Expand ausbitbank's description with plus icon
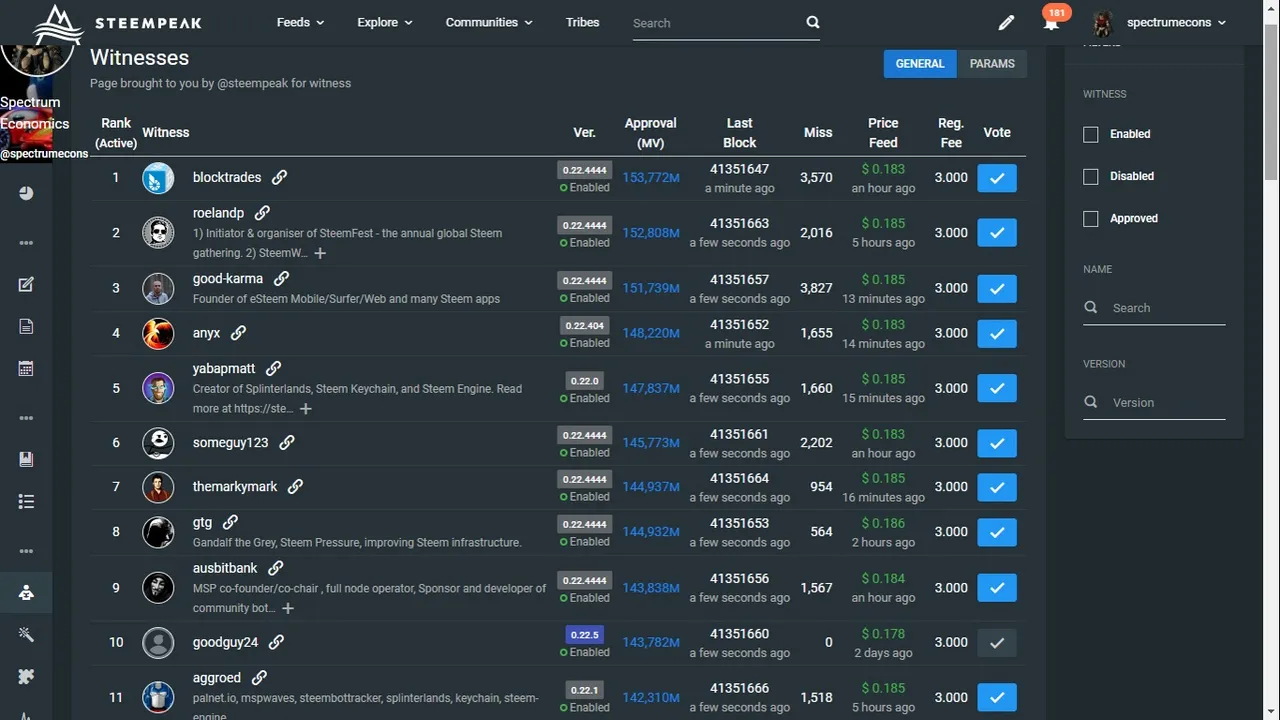1280x720 pixels. click(x=288, y=608)
